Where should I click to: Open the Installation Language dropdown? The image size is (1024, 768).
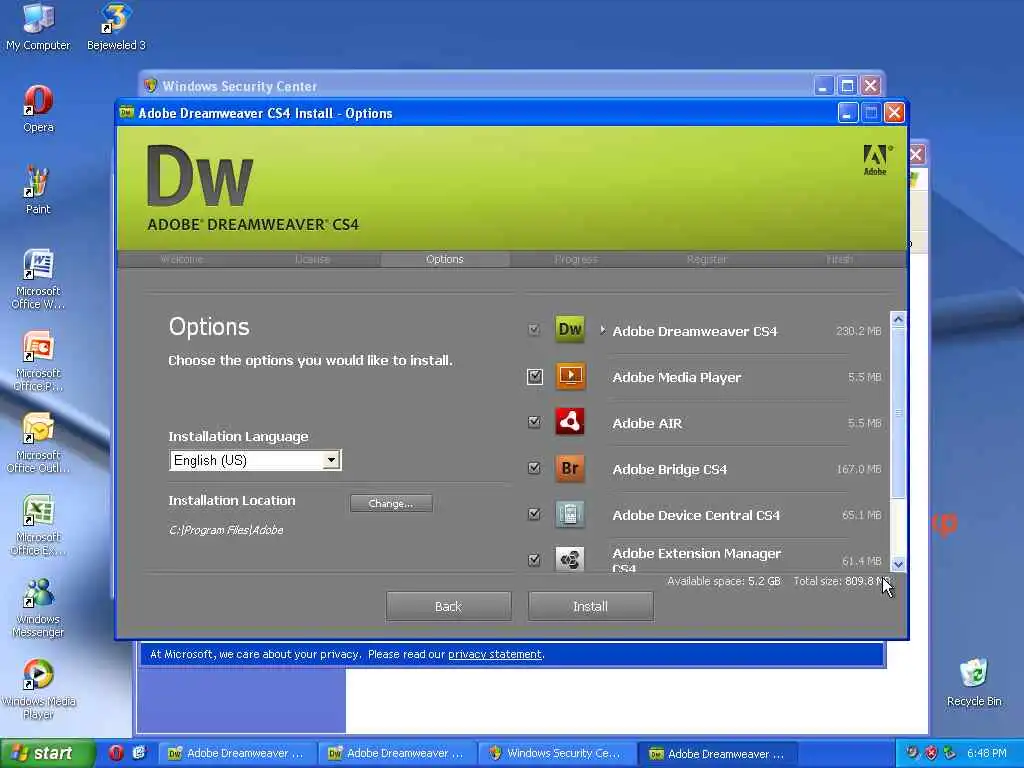pos(331,460)
